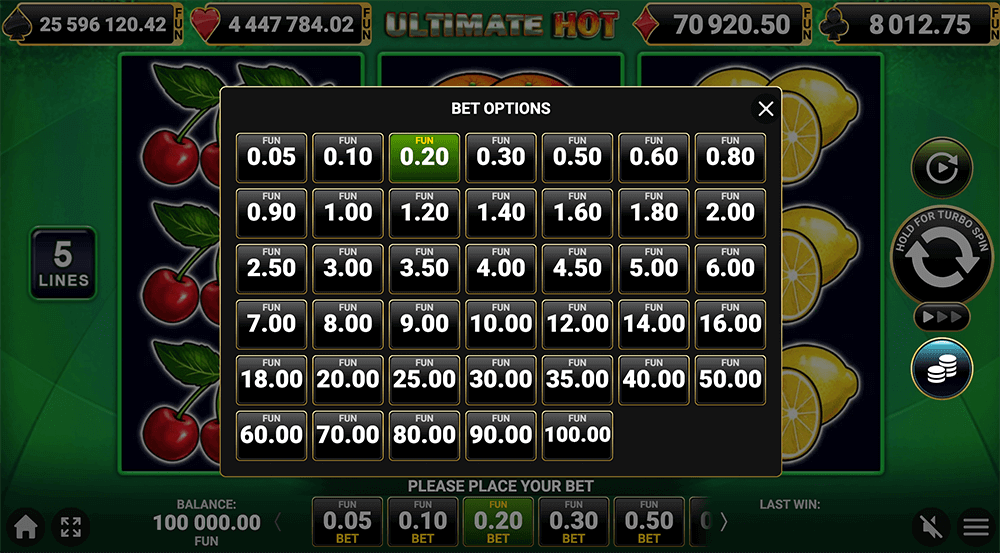Click the hearts jackpot counter

tap(282, 24)
